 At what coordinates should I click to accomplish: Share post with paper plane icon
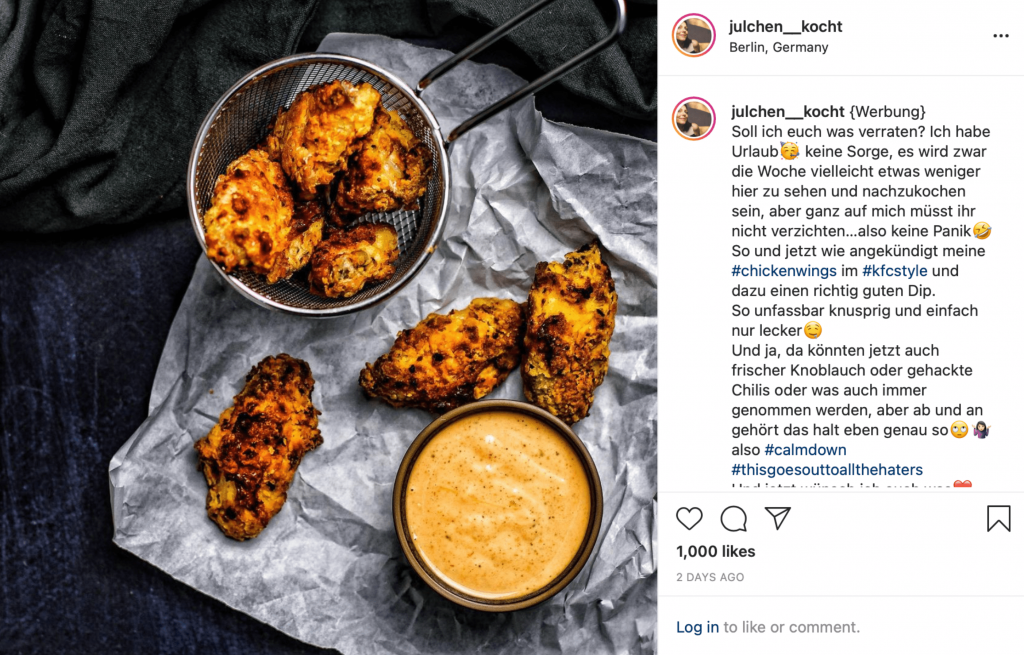pyautogui.click(x=778, y=518)
